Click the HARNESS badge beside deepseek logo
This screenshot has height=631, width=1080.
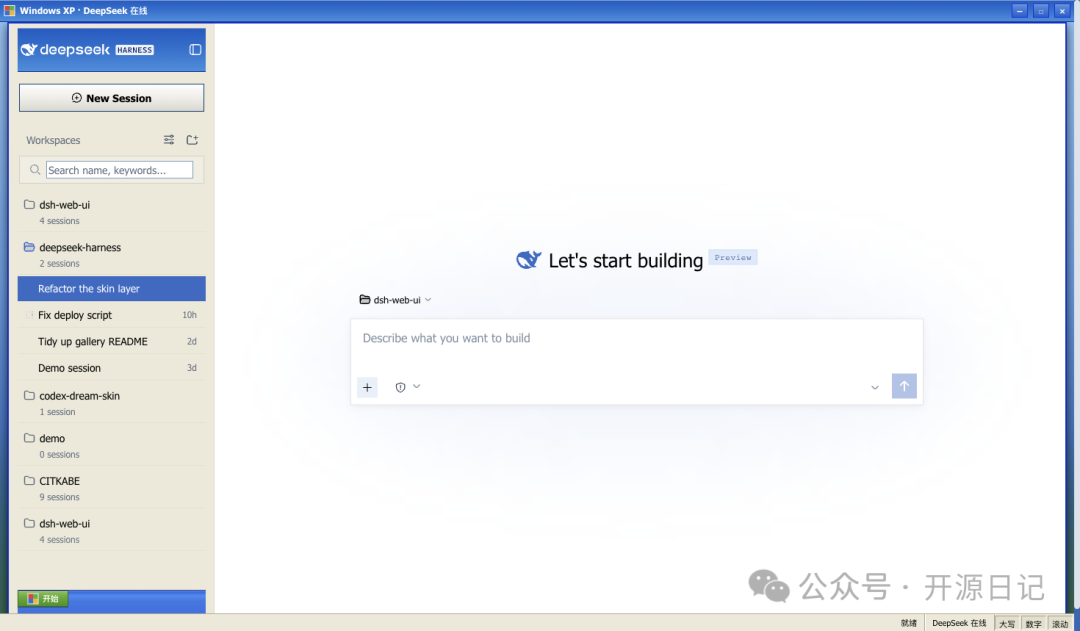click(x=134, y=50)
